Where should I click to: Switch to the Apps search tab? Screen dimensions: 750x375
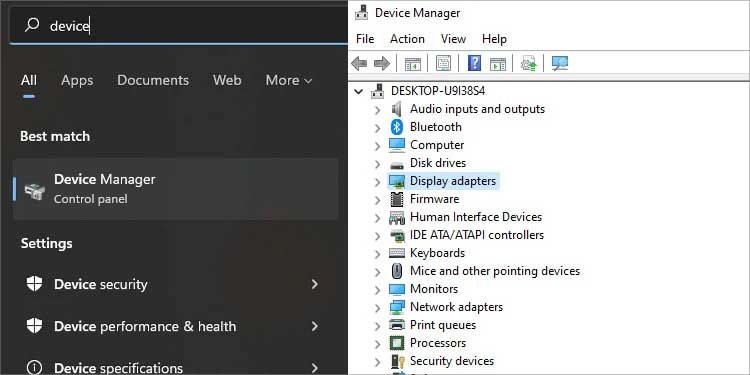[x=77, y=80]
